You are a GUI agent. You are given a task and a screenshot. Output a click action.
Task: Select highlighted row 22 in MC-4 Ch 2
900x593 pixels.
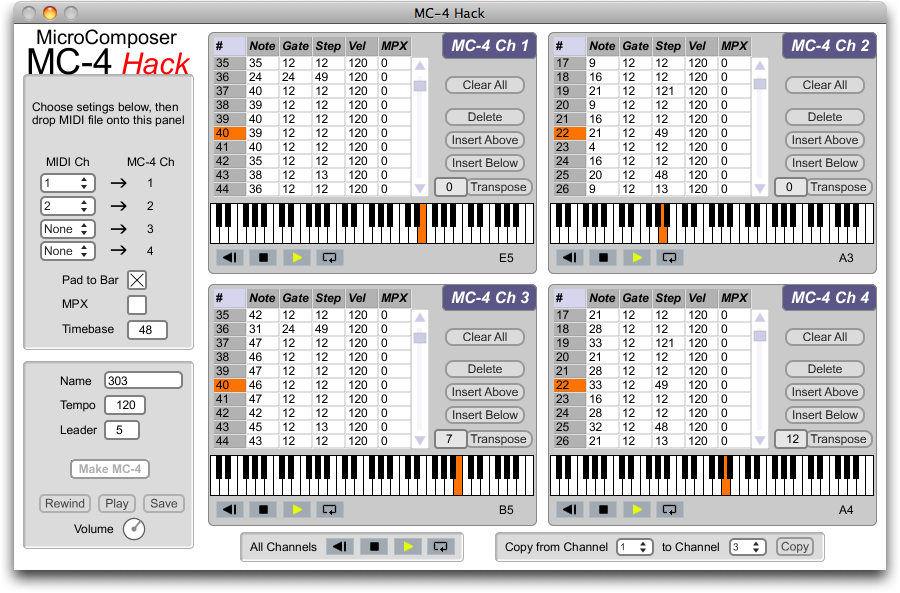[653, 133]
